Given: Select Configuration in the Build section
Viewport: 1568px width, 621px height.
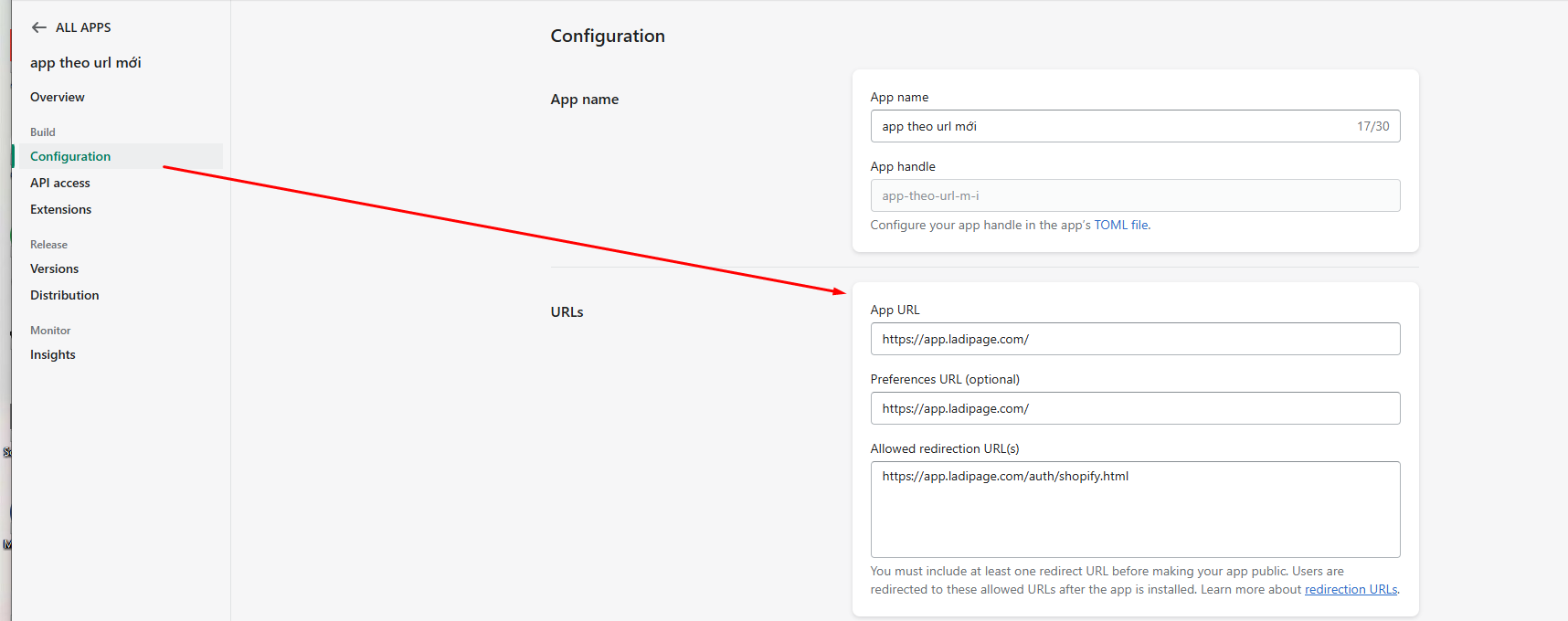Looking at the screenshot, I should pyautogui.click(x=70, y=156).
